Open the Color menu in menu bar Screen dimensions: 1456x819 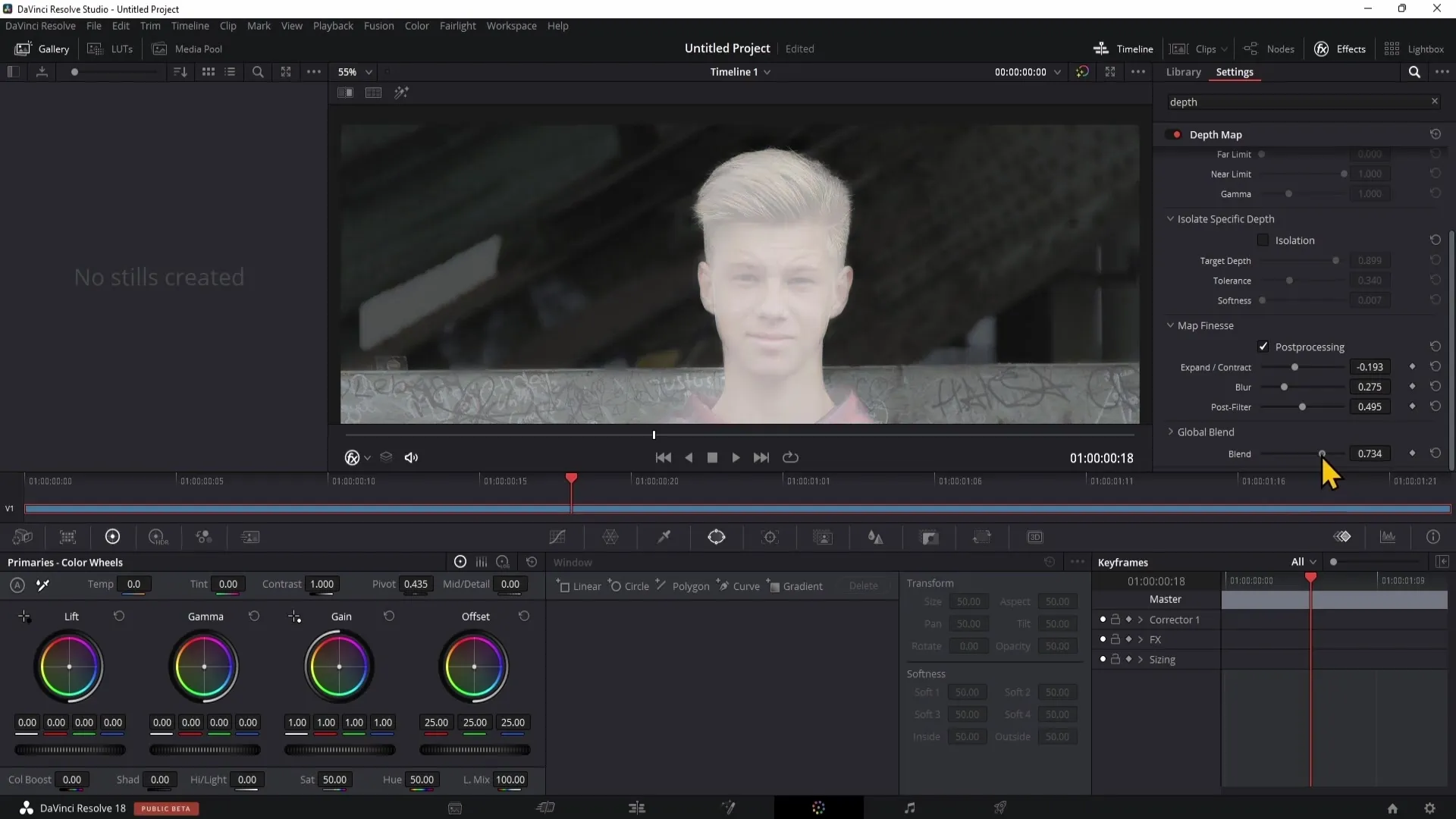(x=416, y=25)
